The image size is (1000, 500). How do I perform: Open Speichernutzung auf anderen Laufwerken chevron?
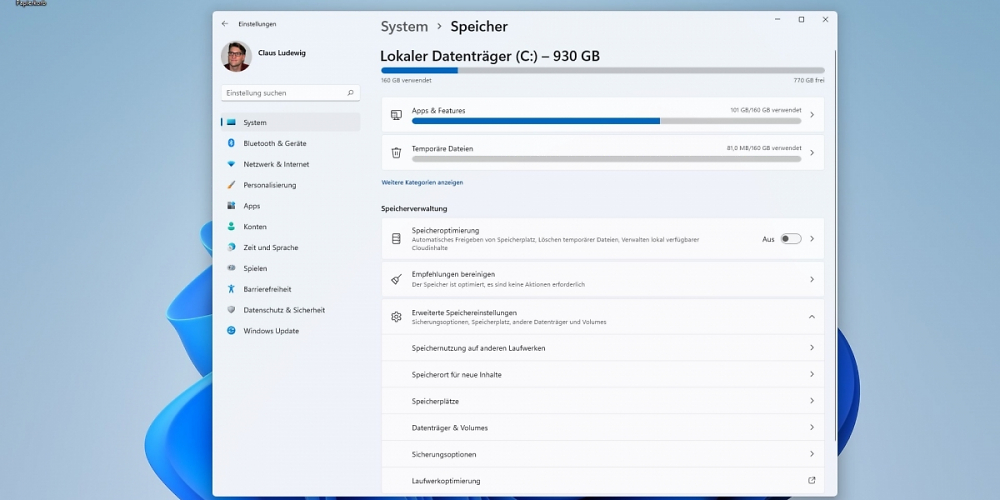(x=812, y=348)
